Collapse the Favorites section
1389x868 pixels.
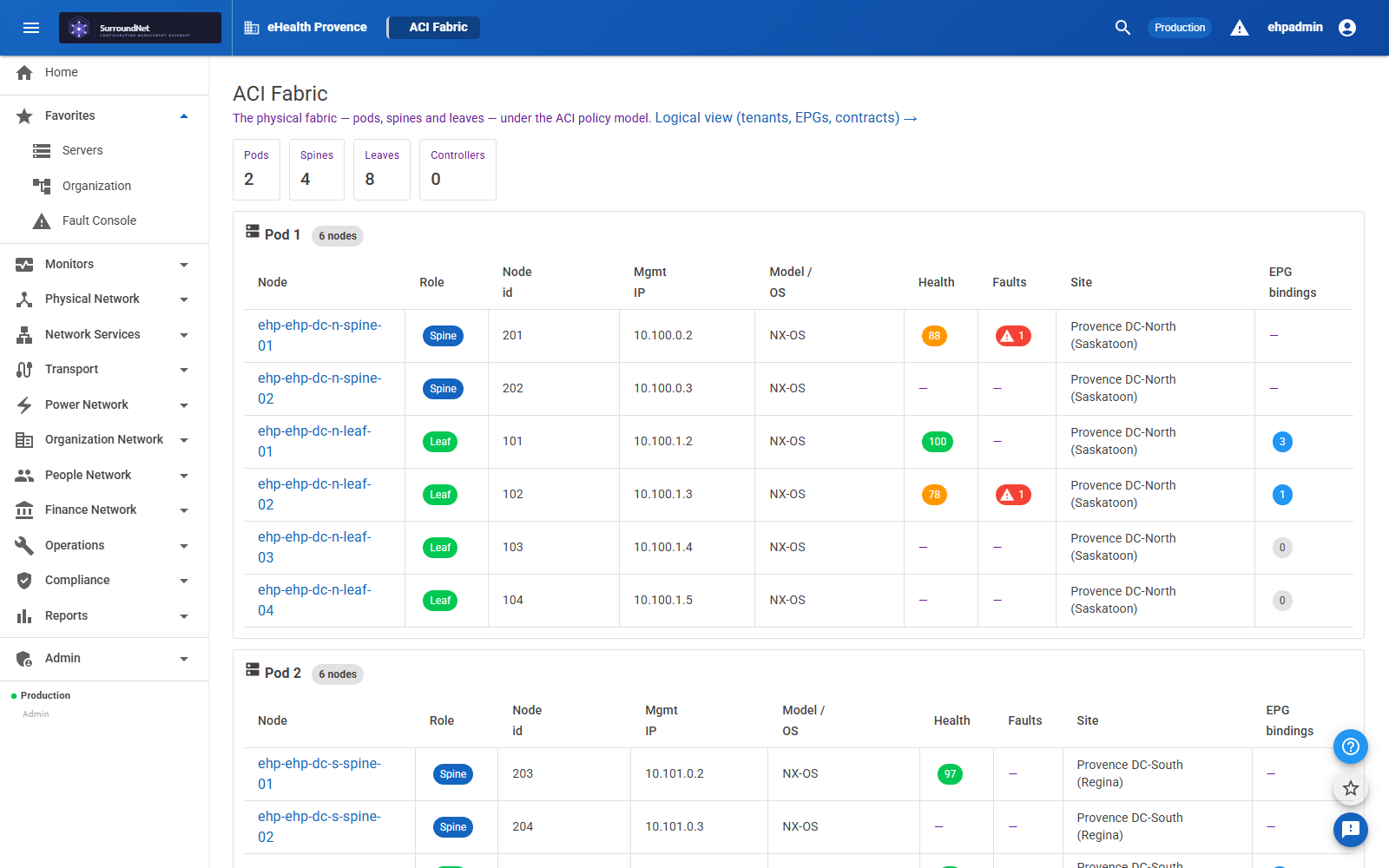click(x=184, y=116)
